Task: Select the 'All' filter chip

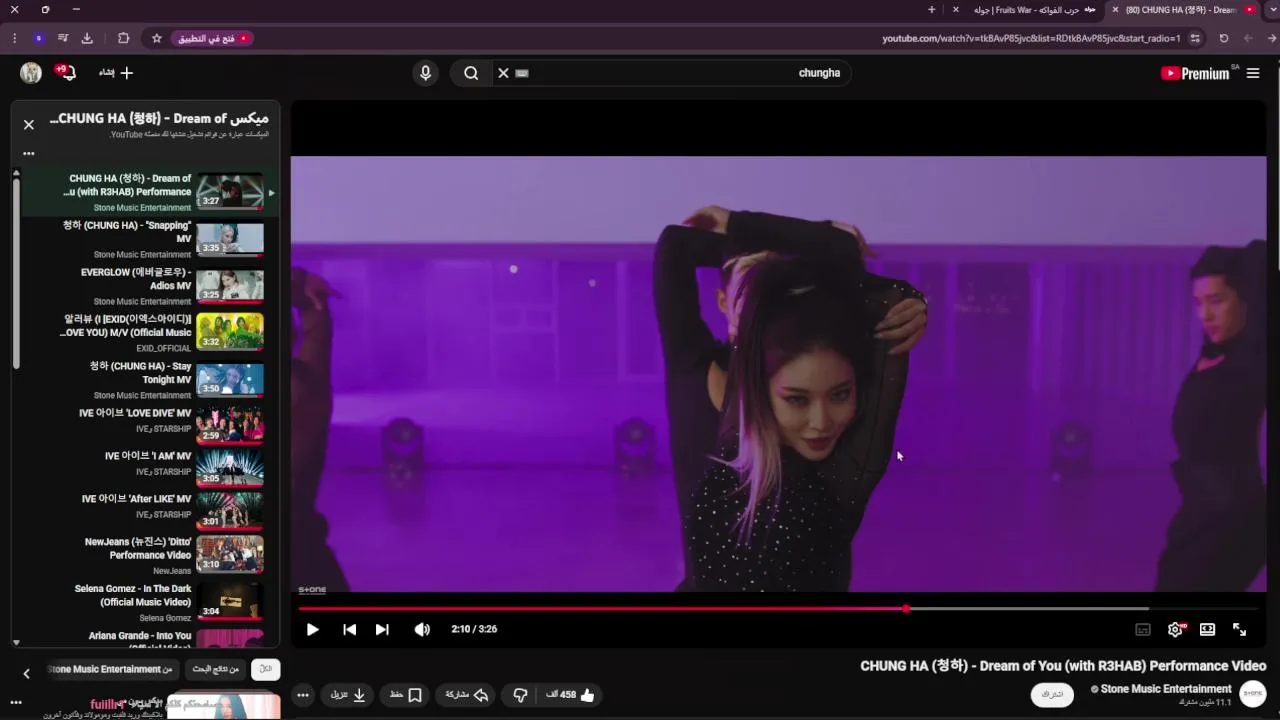Action: [265, 670]
